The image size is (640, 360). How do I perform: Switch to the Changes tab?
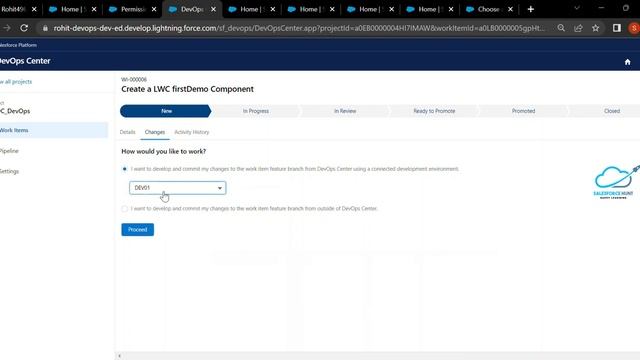[x=155, y=132]
